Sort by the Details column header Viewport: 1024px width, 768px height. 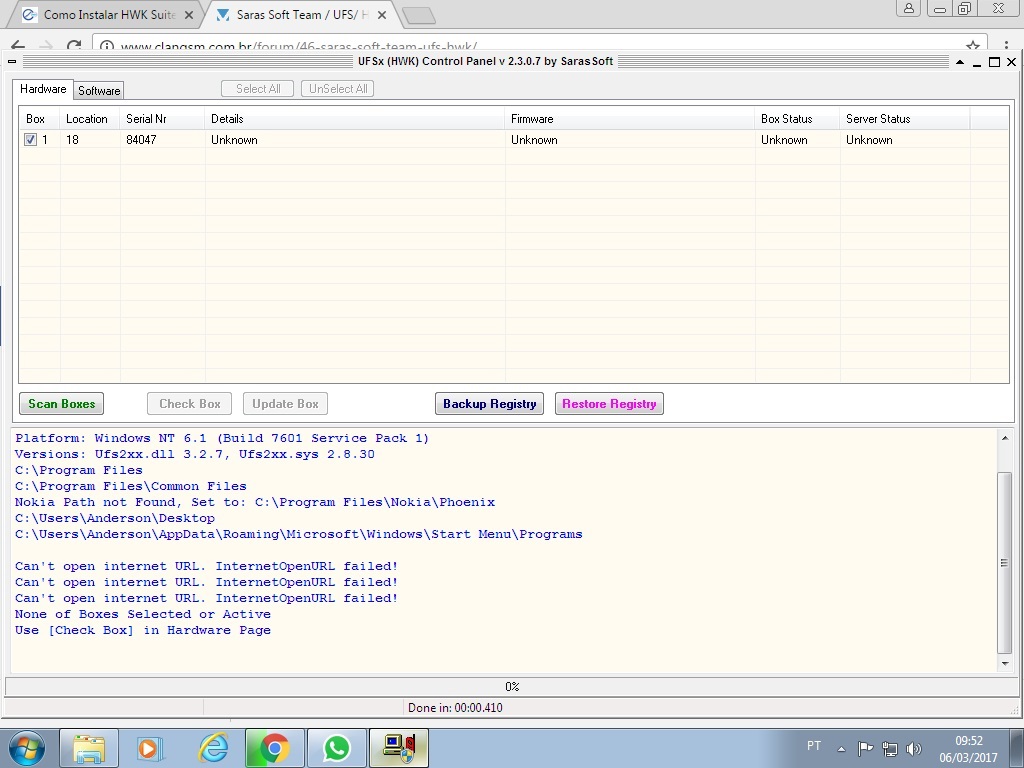tap(355, 119)
